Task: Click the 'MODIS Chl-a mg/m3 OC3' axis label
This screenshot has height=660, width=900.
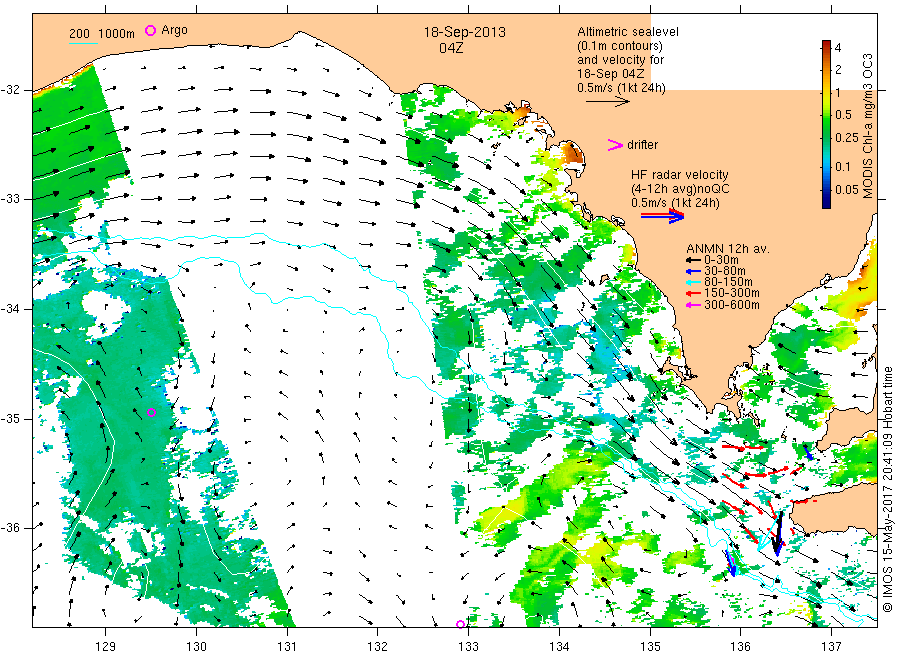Action: click(867, 126)
